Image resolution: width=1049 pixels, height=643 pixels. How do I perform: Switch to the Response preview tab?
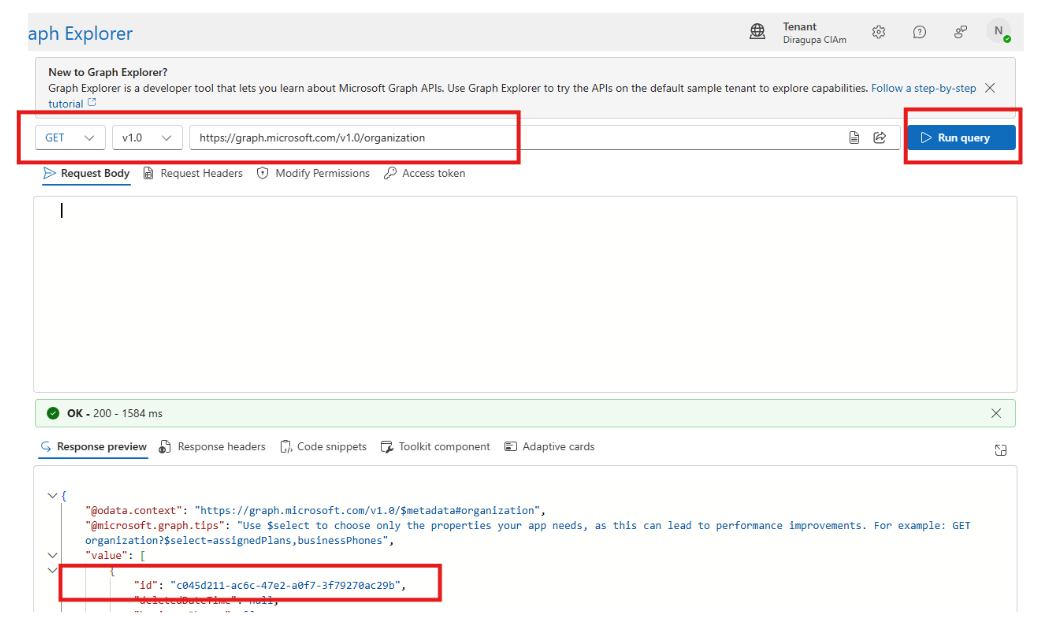click(93, 447)
